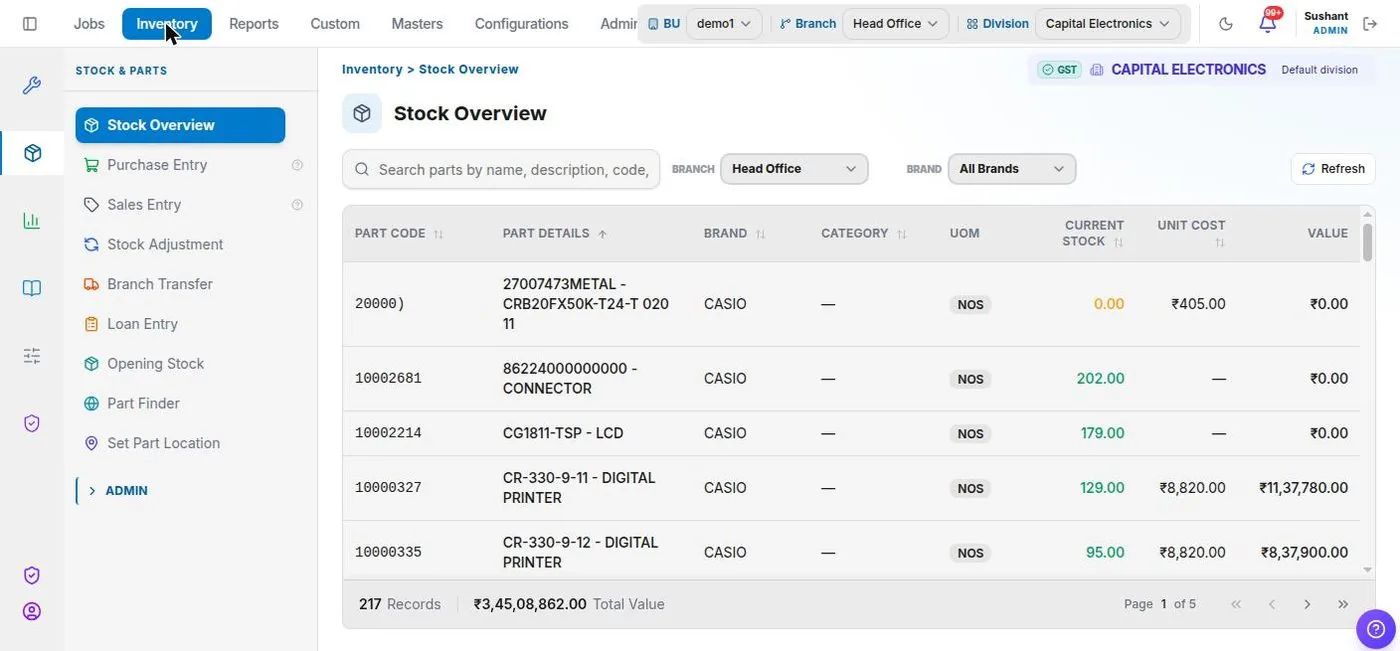Click the Stock Overview cube header icon
The width and height of the screenshot is (1400, 651).
pyautogui.click(x=362, y=113)
